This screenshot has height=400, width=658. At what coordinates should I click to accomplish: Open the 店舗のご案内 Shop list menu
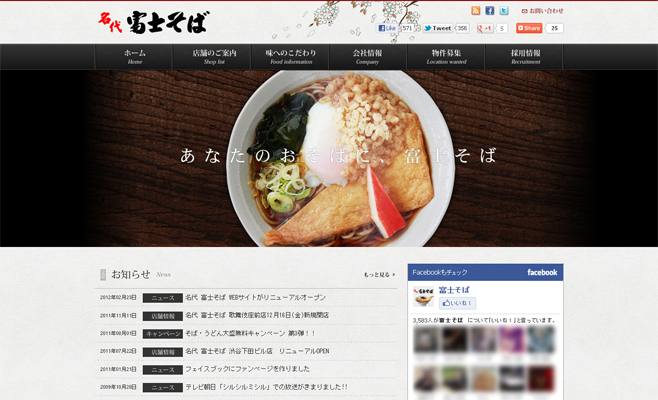pos(214,57)
